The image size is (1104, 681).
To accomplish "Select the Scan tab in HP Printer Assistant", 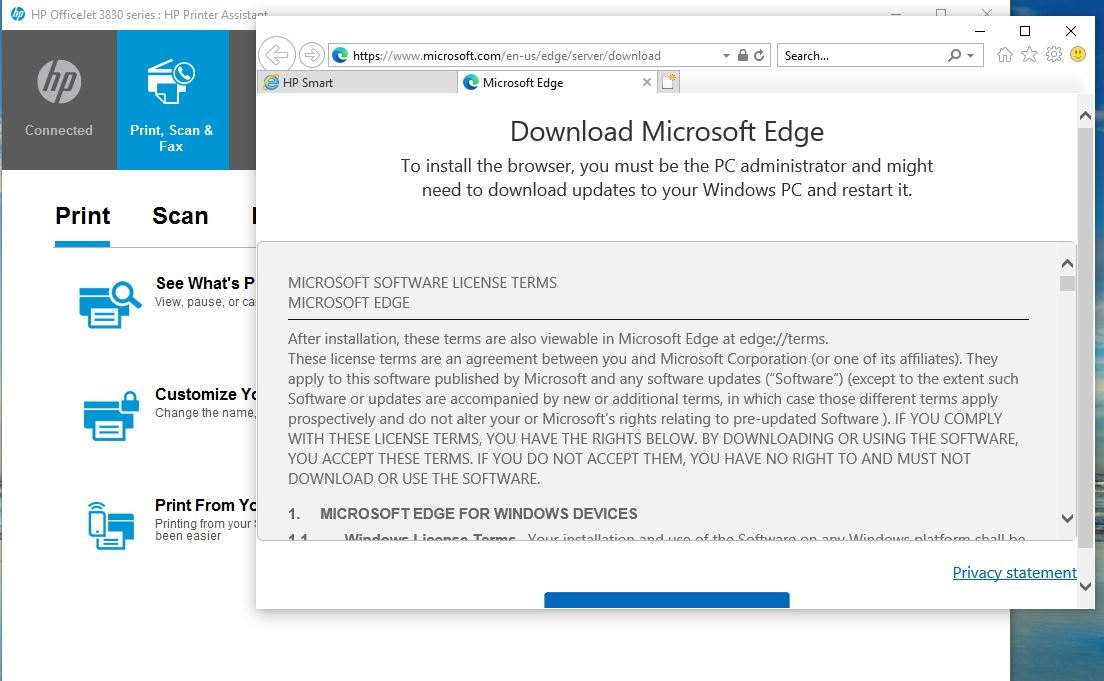I will [x=180, y=216].
